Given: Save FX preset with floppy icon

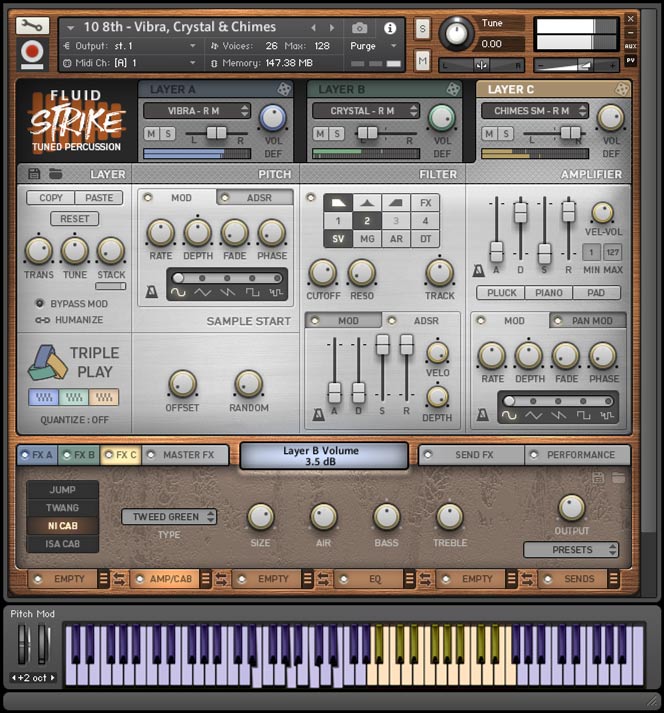Looking at the screenshot, I should [598, 477].
